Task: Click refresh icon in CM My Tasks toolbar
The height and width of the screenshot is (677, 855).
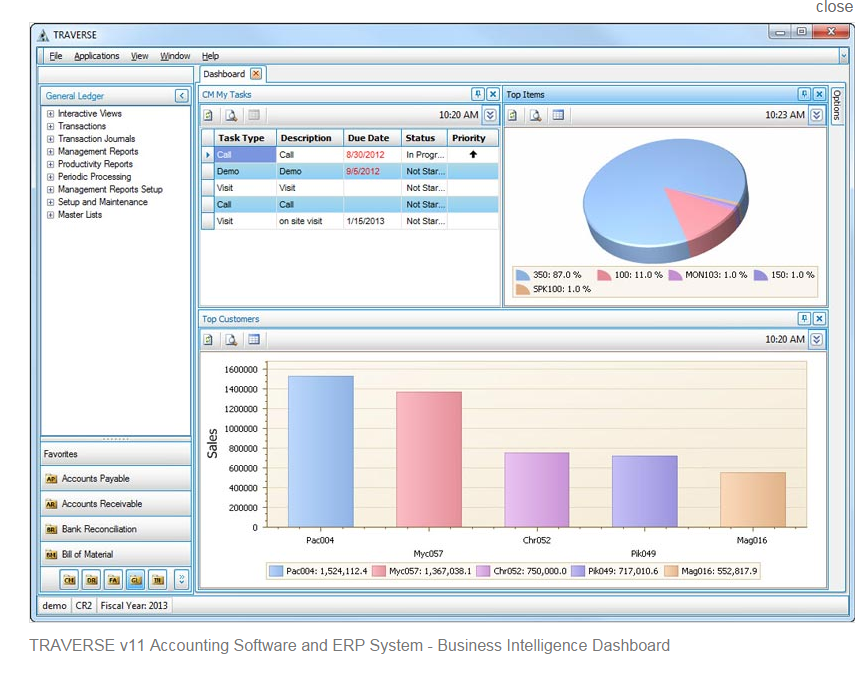Action: click(208, 115)
